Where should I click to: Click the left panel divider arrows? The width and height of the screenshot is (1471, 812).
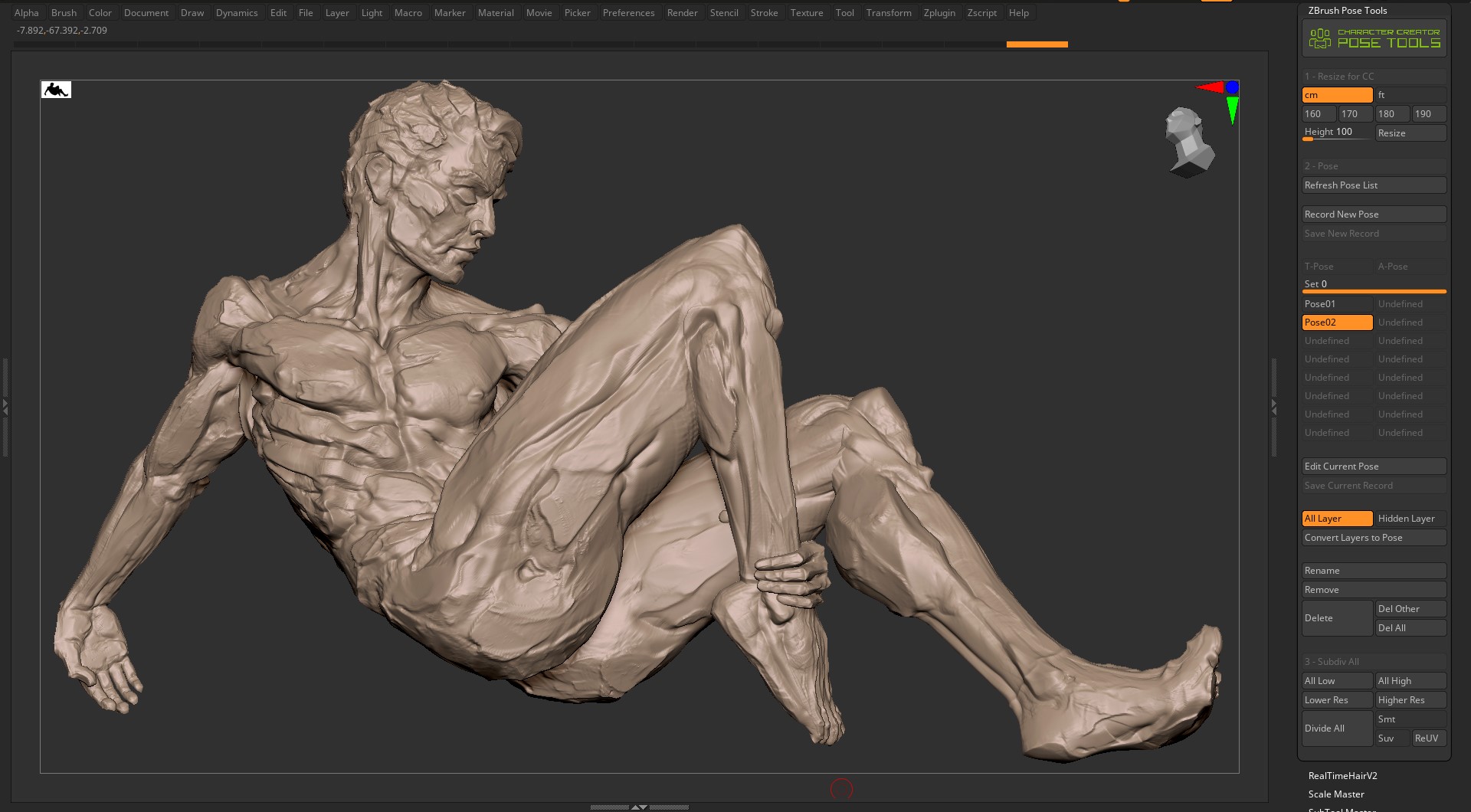point(5,407)
